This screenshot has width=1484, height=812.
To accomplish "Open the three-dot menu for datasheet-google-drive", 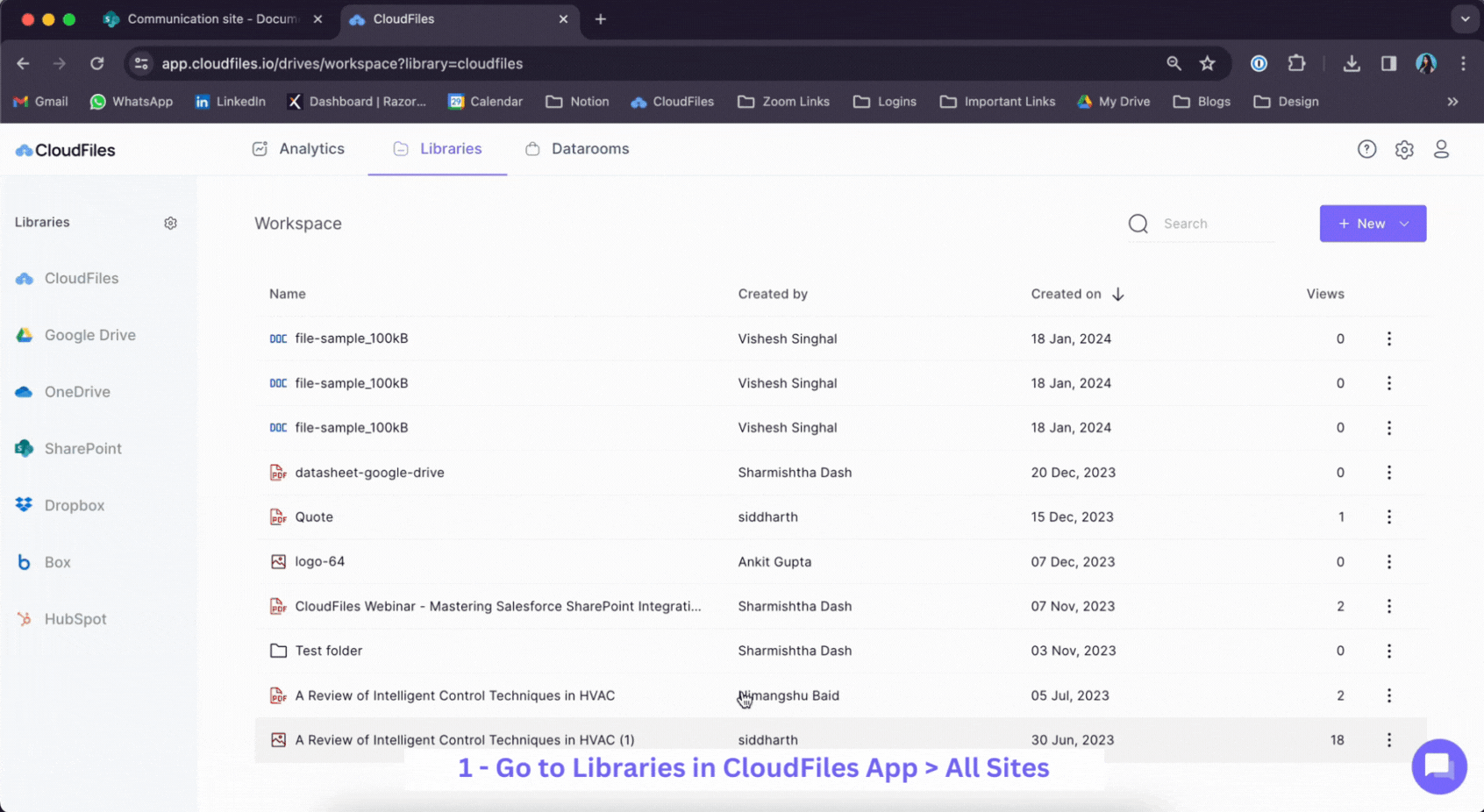I will (x=1389, y=472).
